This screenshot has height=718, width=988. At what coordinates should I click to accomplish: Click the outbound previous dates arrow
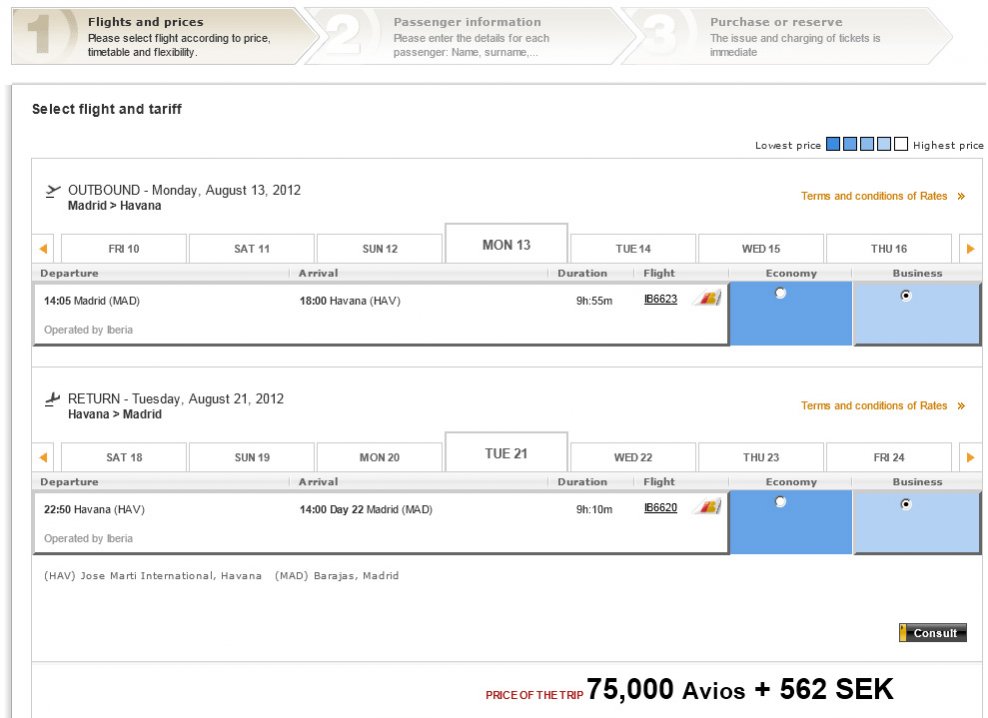point(44,248)
